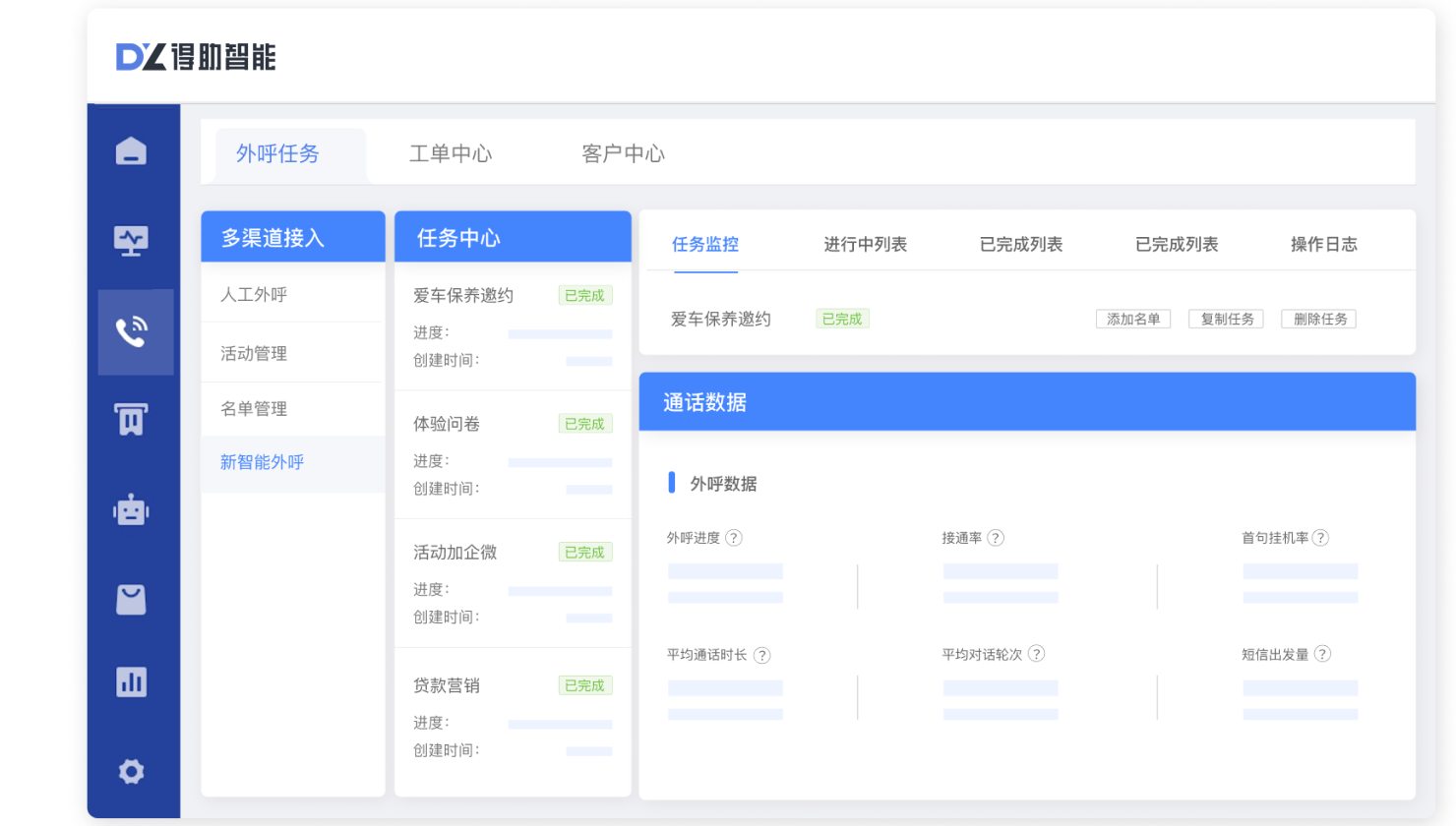Open the settings gear icon at sidebar bottom
Viewport: 1456px width, 826px height.
(135, 772)
